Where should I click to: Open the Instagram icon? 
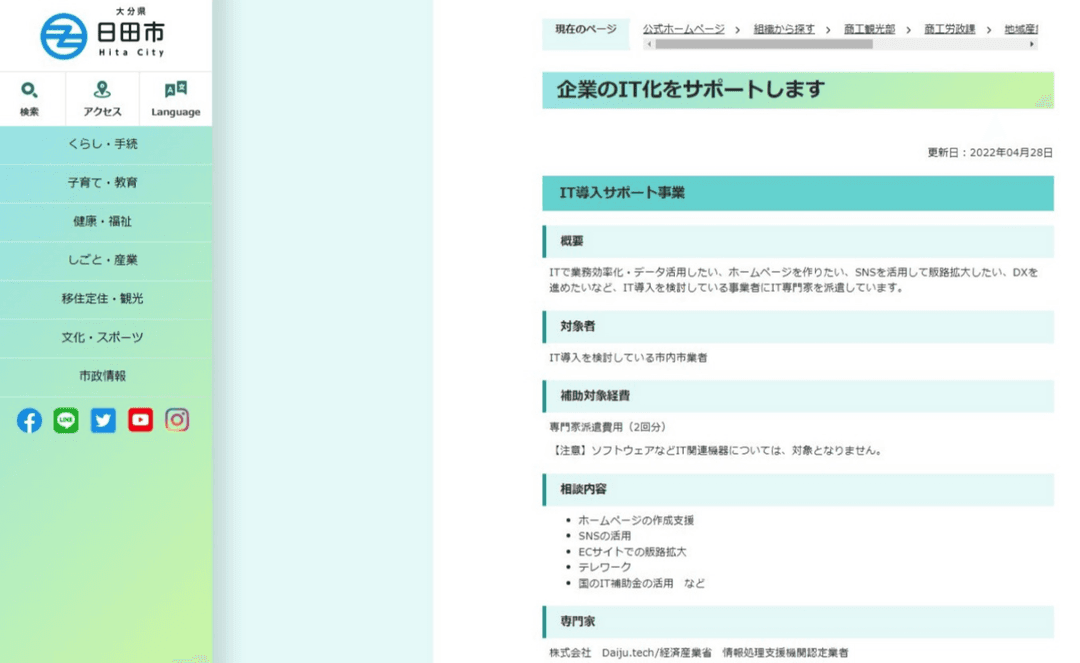(177, 420)
